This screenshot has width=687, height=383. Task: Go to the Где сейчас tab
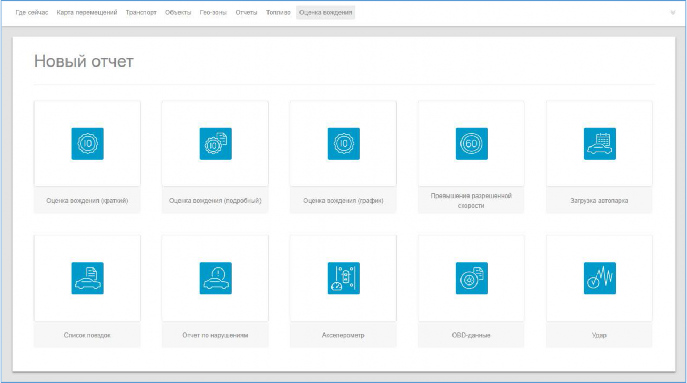pos(32,13)
